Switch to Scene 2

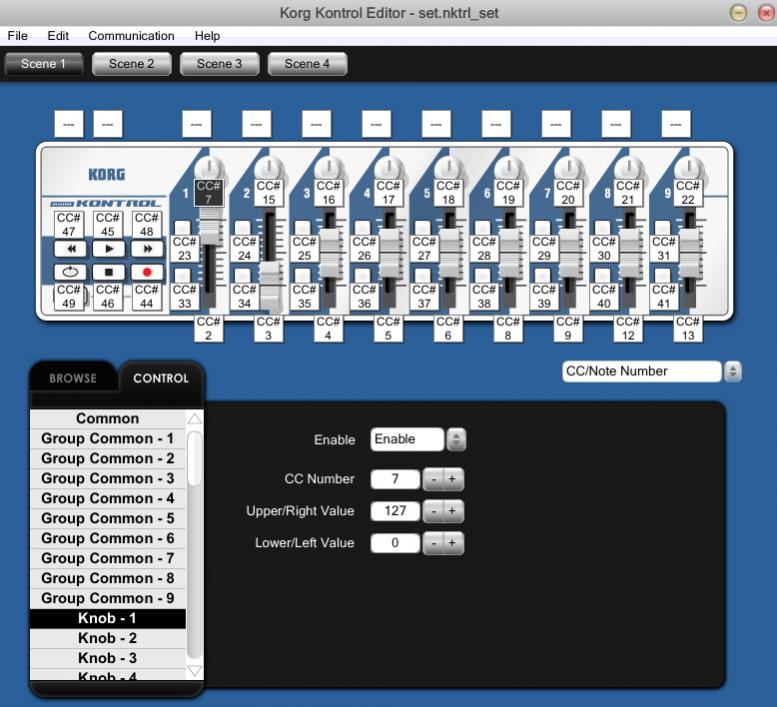pyautogui.click(x=131, y=64)
